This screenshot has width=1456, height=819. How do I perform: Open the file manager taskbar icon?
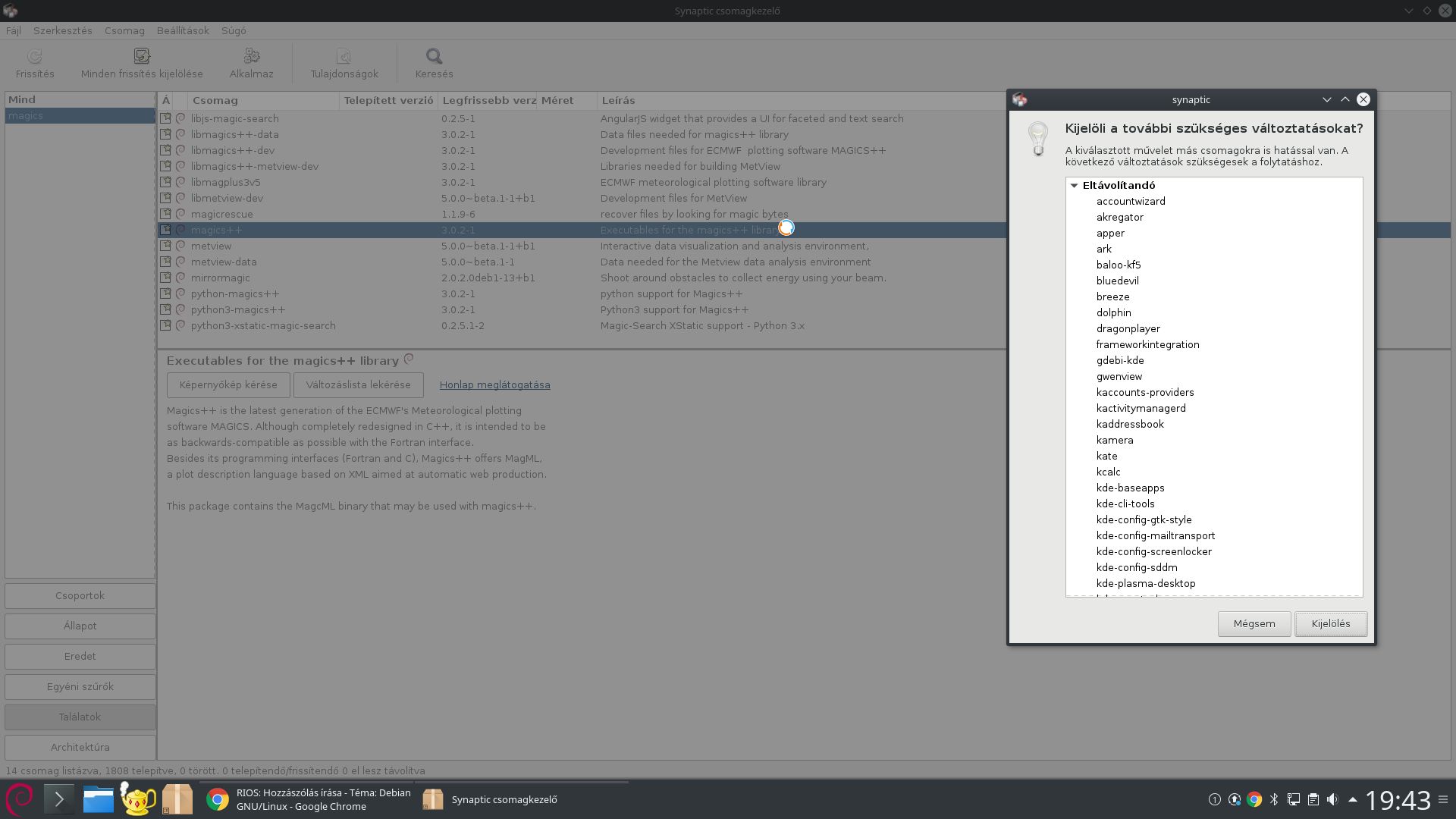click(x=99, y=799)
